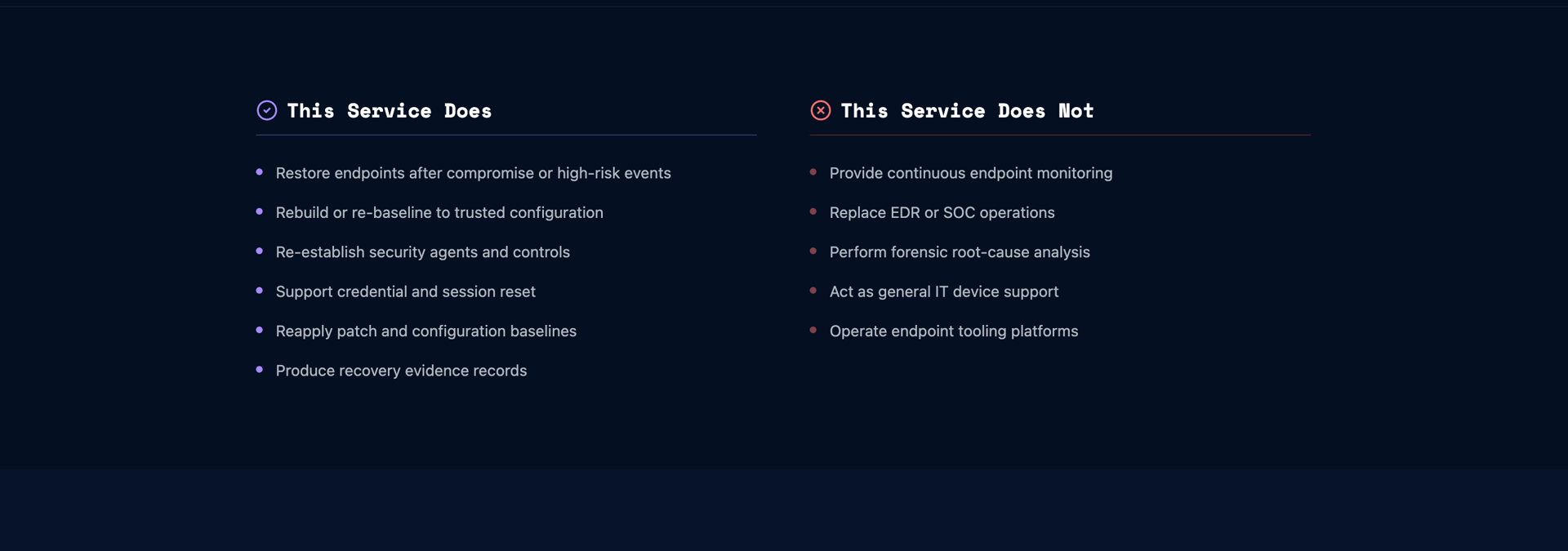Click 'Replace EDR or SOC operations' item
This screenshot has height=551, width=1568.
942,212
